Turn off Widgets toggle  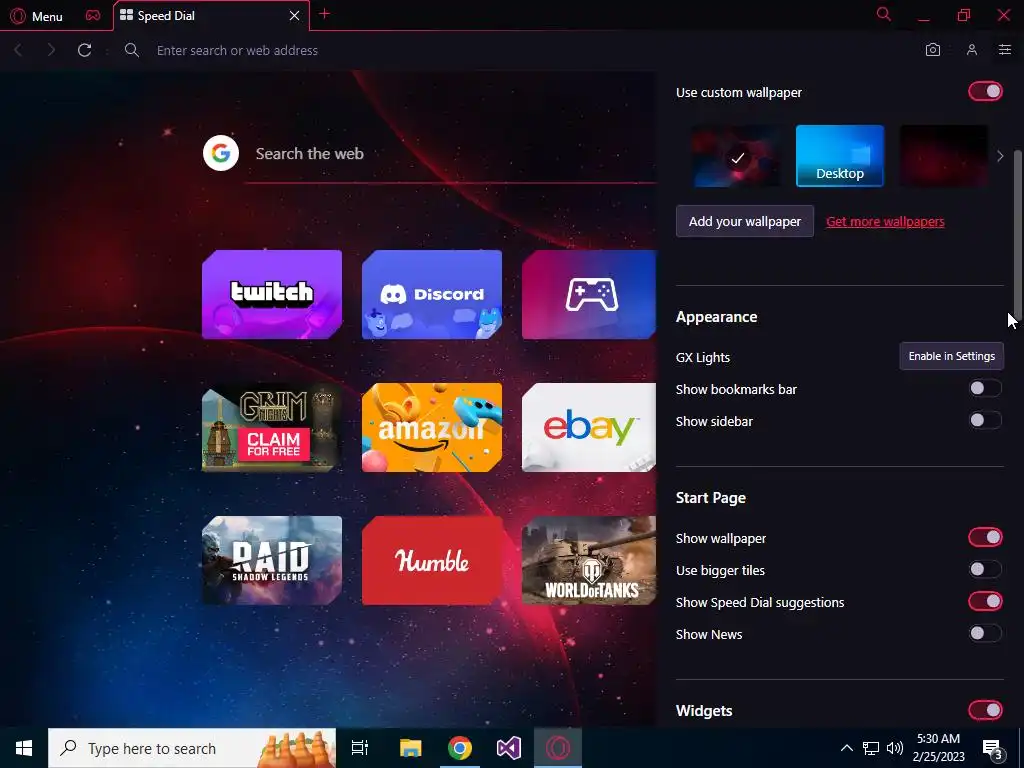point(985,710)
